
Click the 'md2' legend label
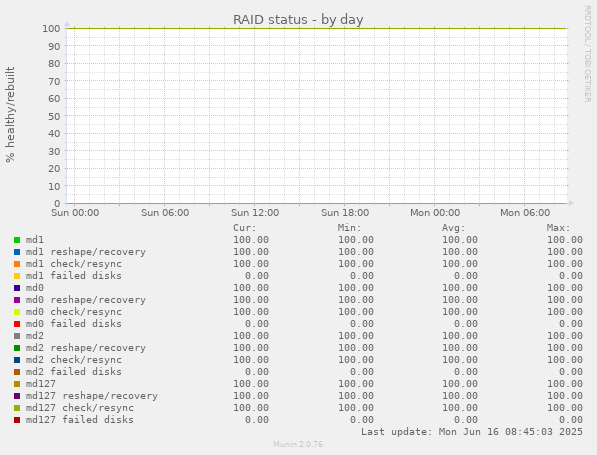(x=35, y=336)
